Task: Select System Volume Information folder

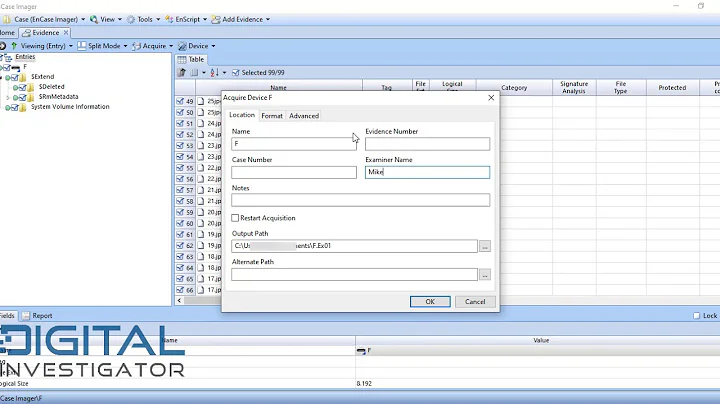Action: 70,107
